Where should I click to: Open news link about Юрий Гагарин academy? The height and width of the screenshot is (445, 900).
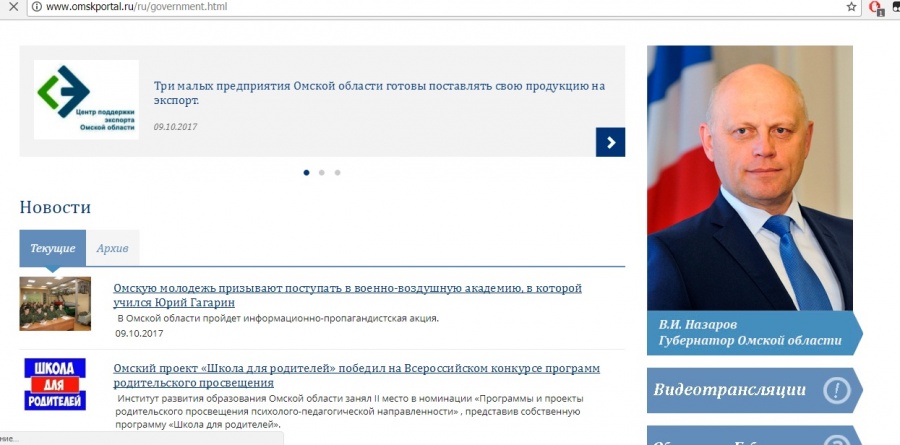(347, 295)
